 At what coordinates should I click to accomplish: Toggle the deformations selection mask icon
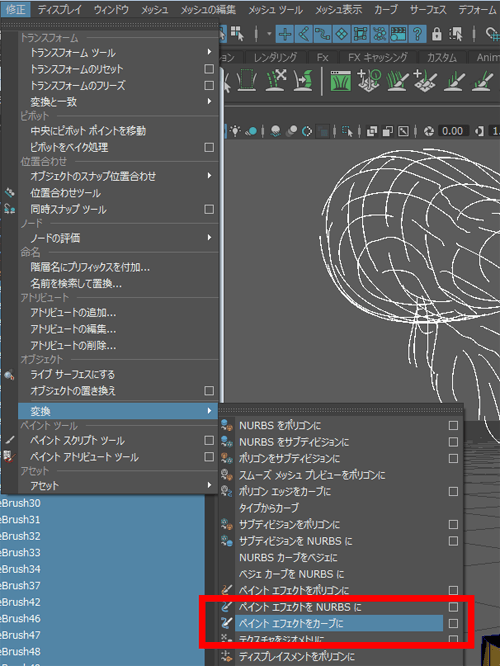[360, 34]
